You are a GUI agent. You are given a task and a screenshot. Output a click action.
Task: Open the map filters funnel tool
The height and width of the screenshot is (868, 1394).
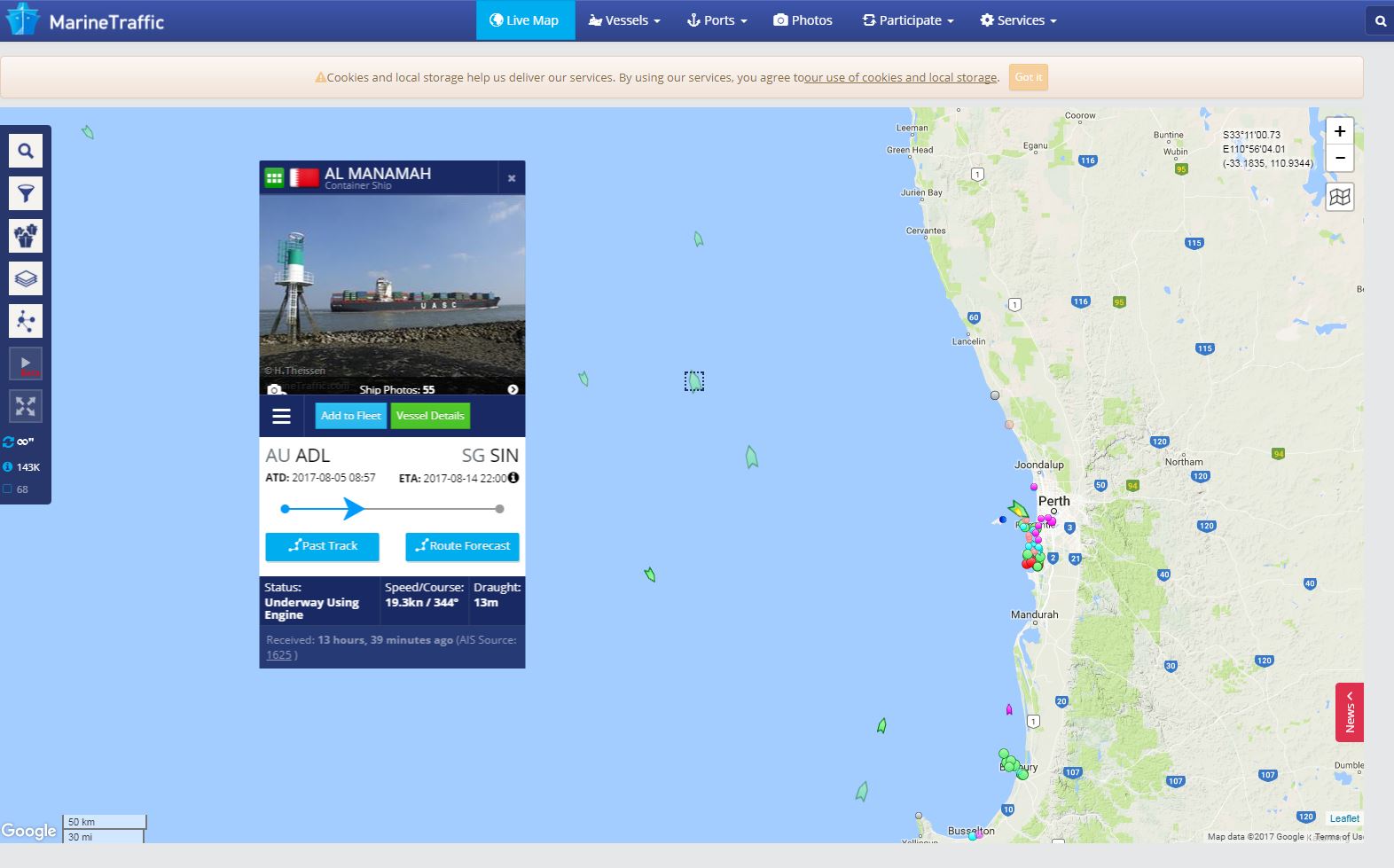coord(26,193)
